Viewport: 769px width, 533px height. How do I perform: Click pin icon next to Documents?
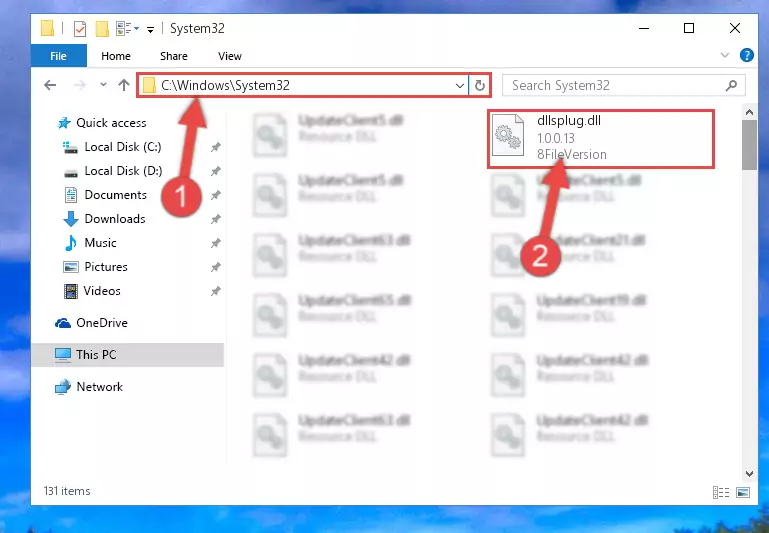[215, 195]
